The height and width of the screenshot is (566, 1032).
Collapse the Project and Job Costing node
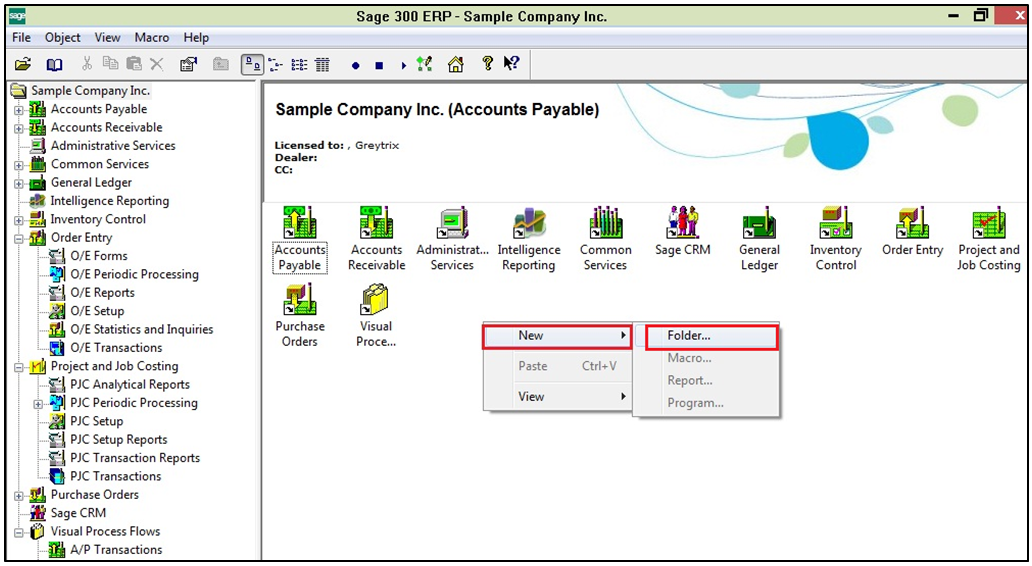[18, 367]
